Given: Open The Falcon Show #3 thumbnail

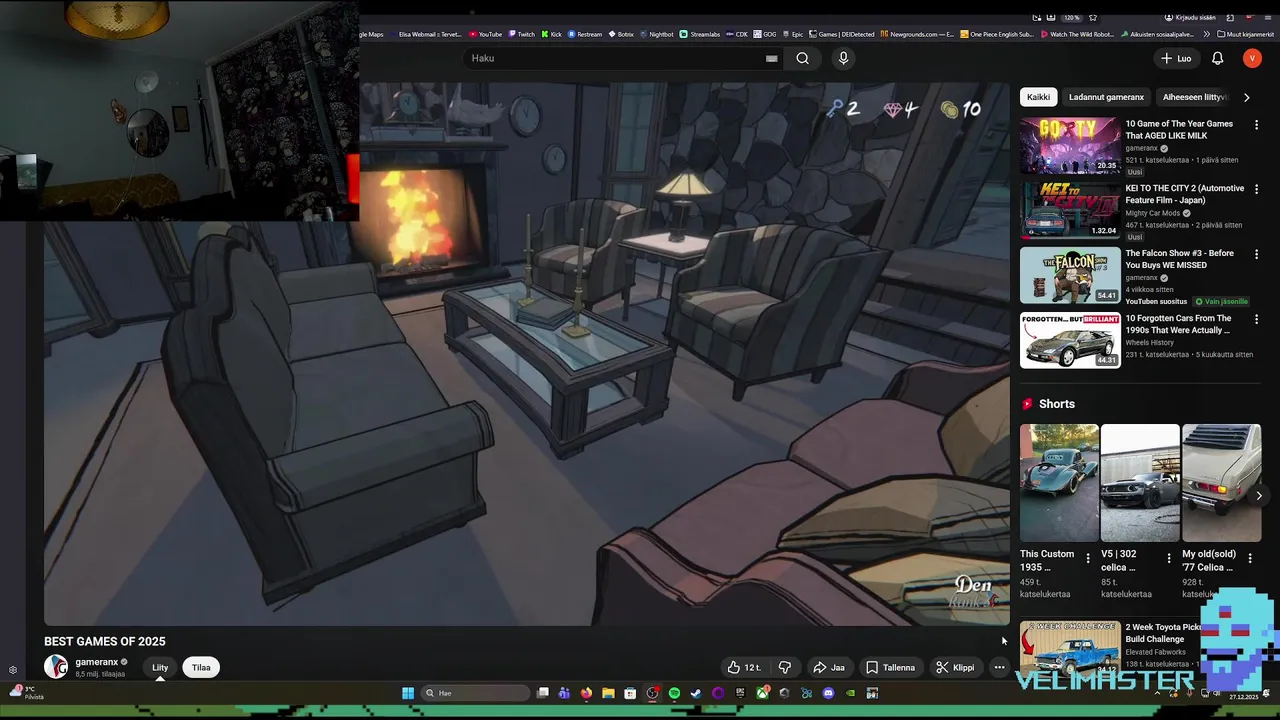Looking at the screenshot, I should pyautogui.click(x=1070, y=275).
